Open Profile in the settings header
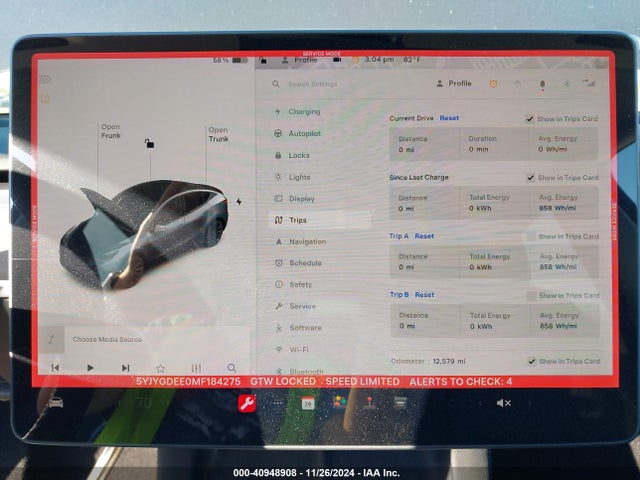Image resolution: width=640 pixels, height=480 pixels. (454, 83)
